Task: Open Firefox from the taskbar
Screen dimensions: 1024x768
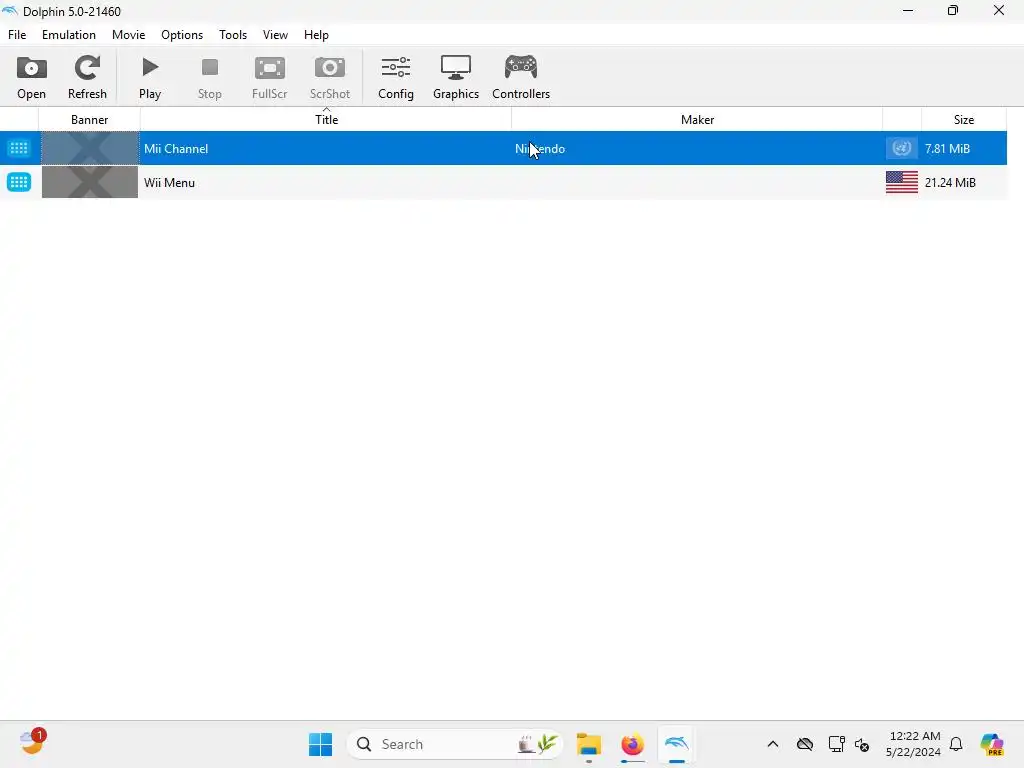Action: [632, 744]
